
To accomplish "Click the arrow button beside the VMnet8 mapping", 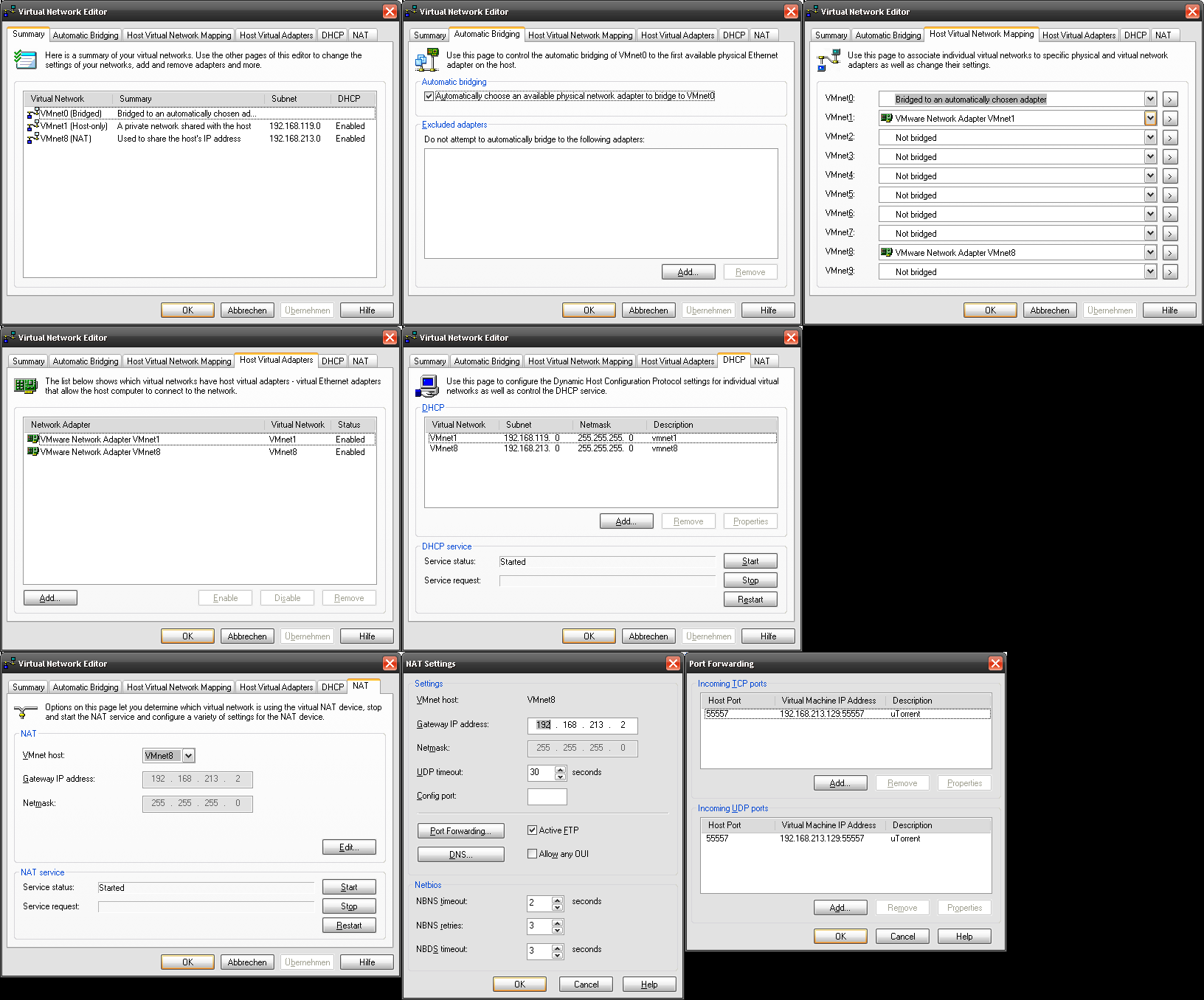I will [1170, 253].
